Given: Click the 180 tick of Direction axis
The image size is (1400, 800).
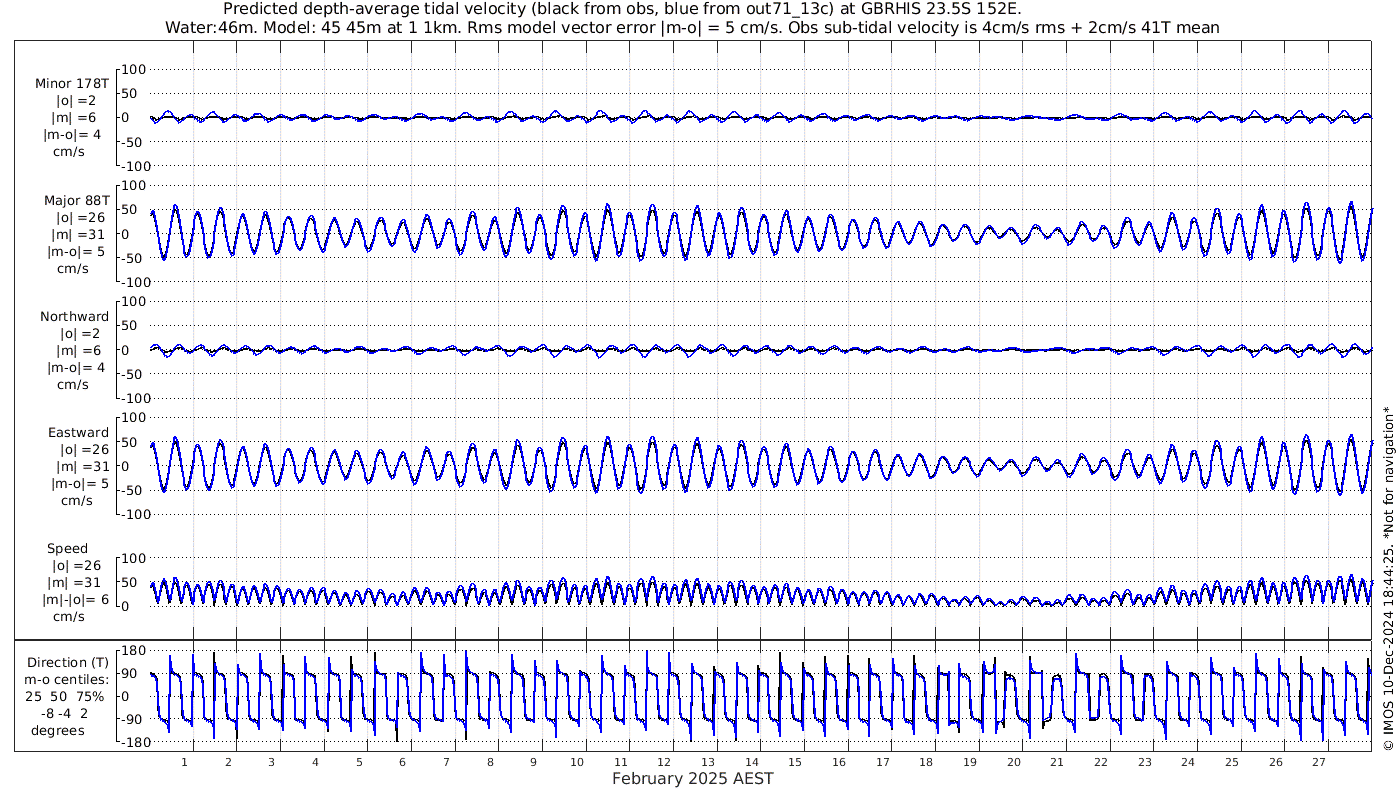Looking at the screenshot, I should 134,651.
